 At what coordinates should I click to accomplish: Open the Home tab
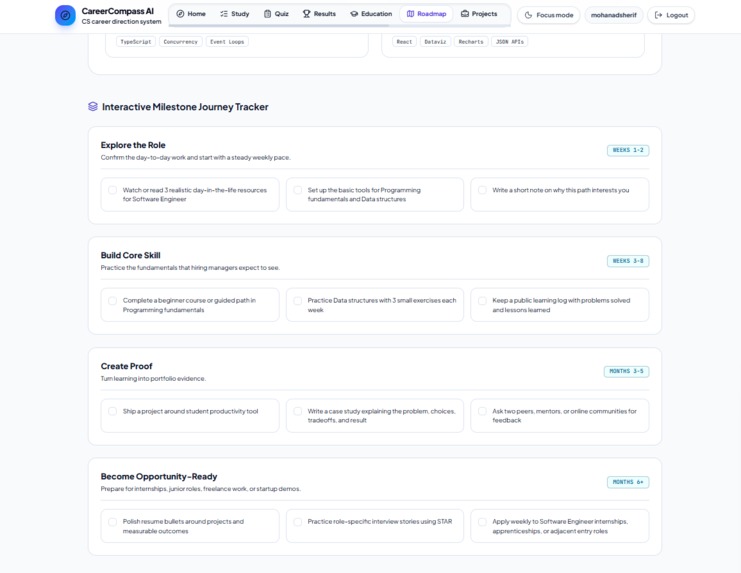(x=191, y=14)
